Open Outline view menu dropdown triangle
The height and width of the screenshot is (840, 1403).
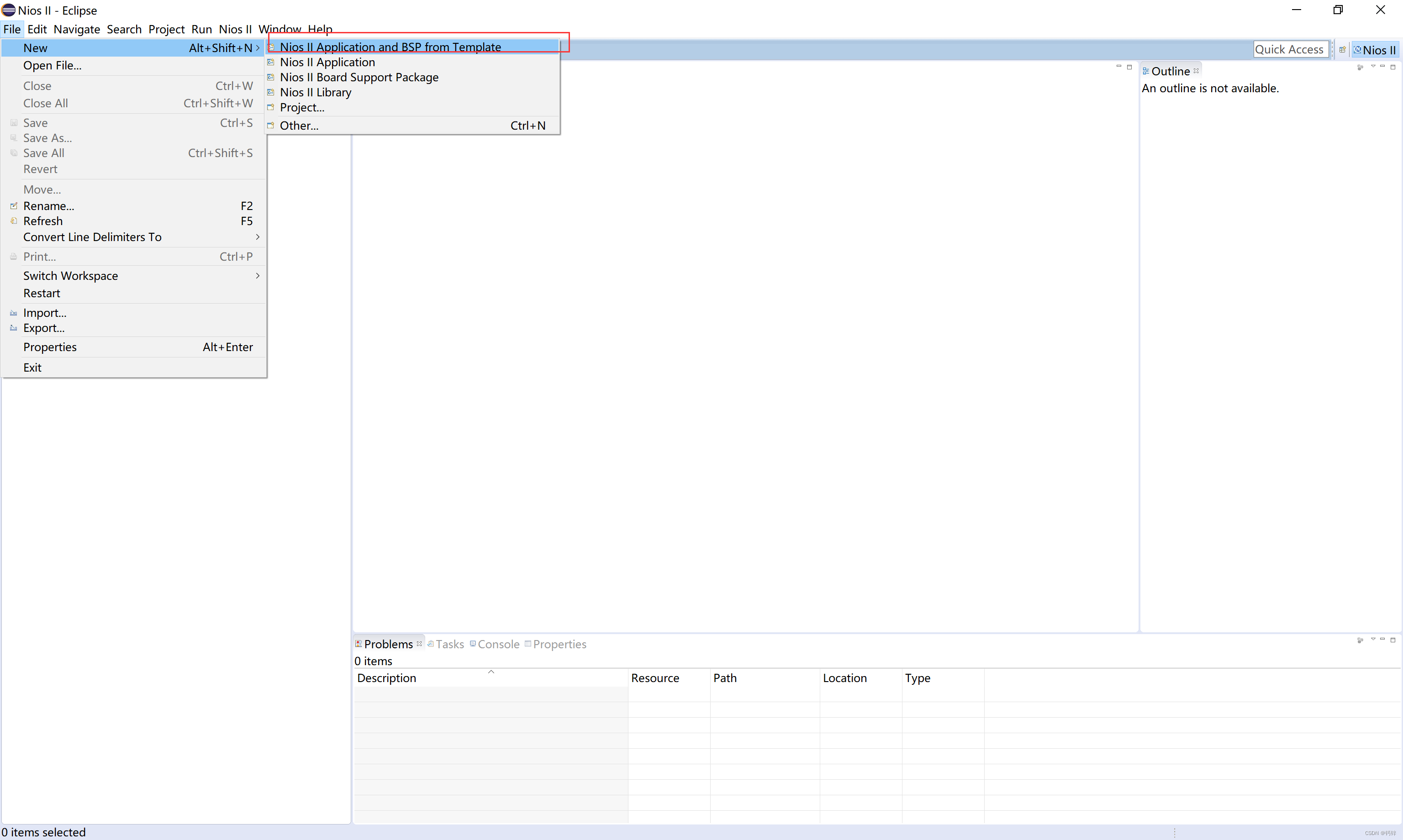click(x=1372, y=67)
